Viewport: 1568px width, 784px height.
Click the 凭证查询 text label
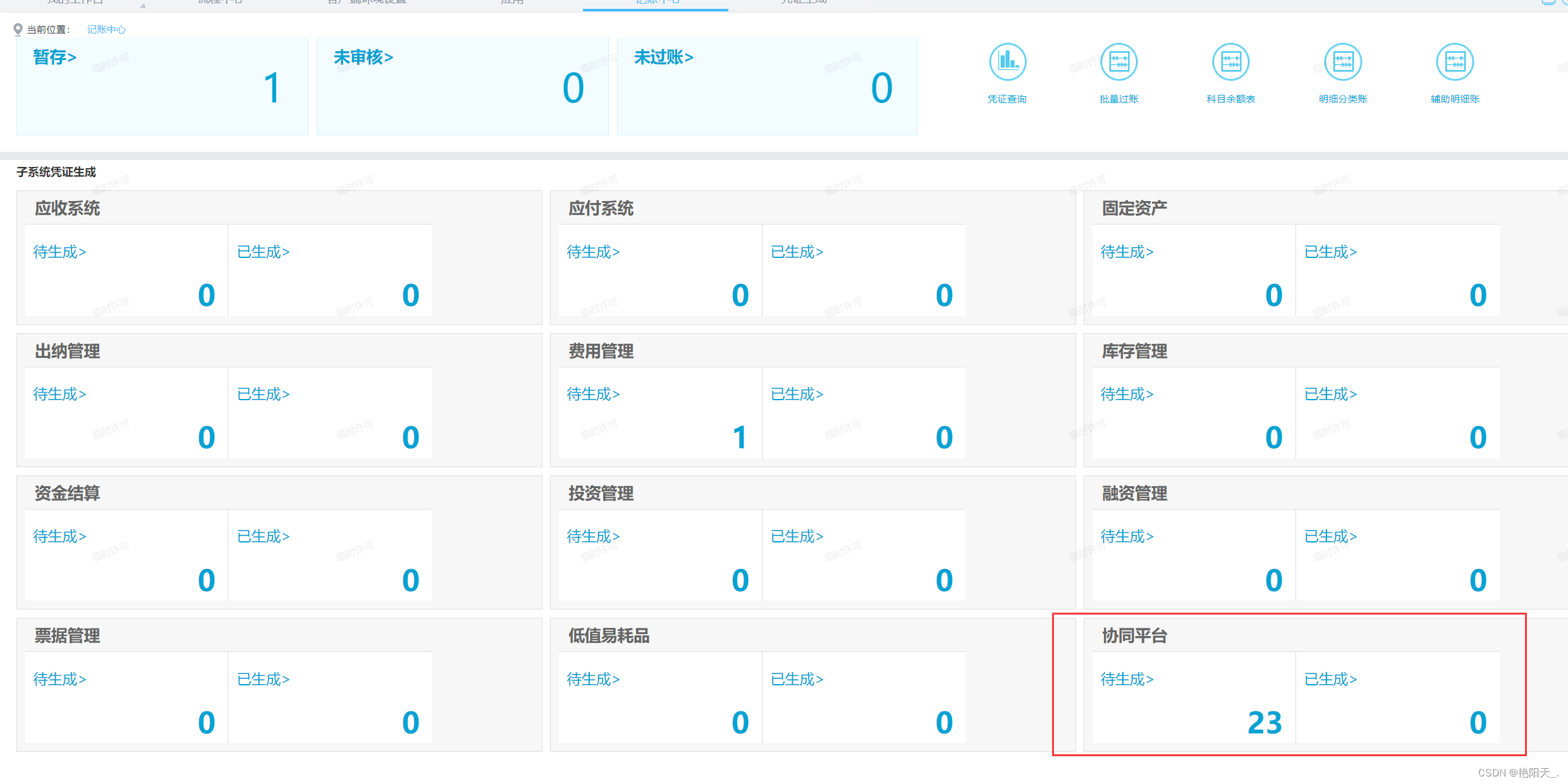click(x=1007, y=99)
